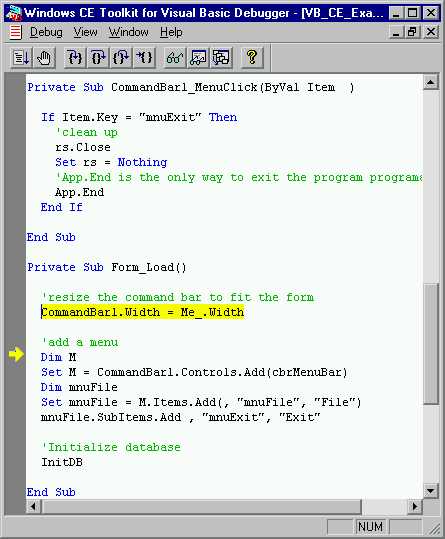Click the Step Out icon
The width and height of the screenshot is (445, 539).
click(x=121, y=57)
